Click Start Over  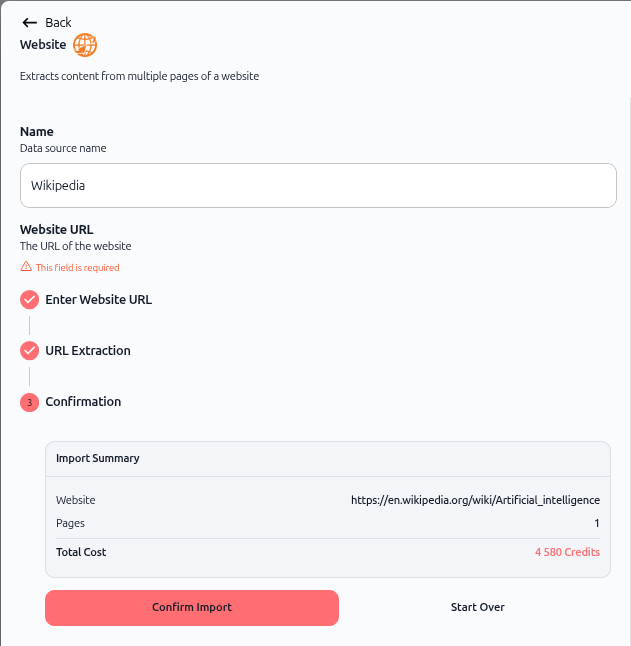click(478, 607)
